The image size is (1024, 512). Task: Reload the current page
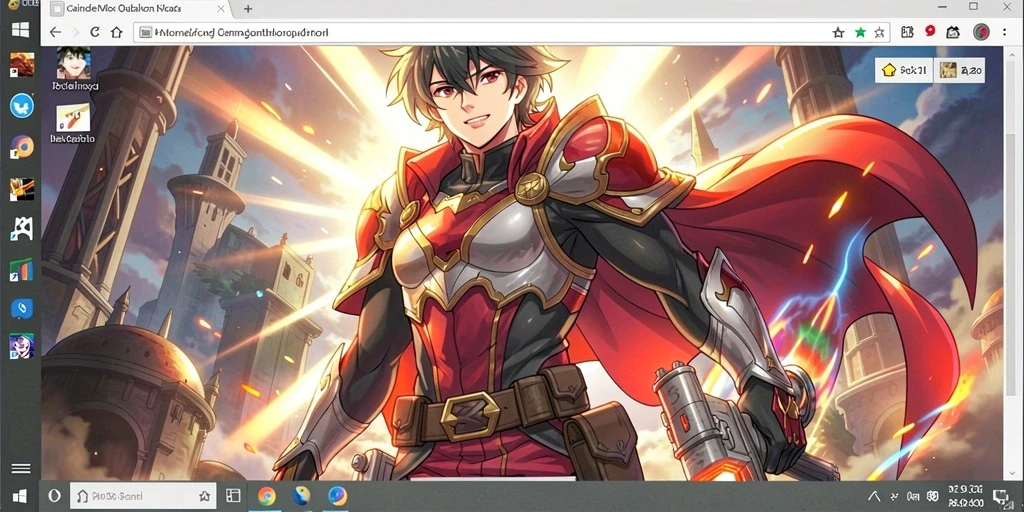tap(95, 32)
